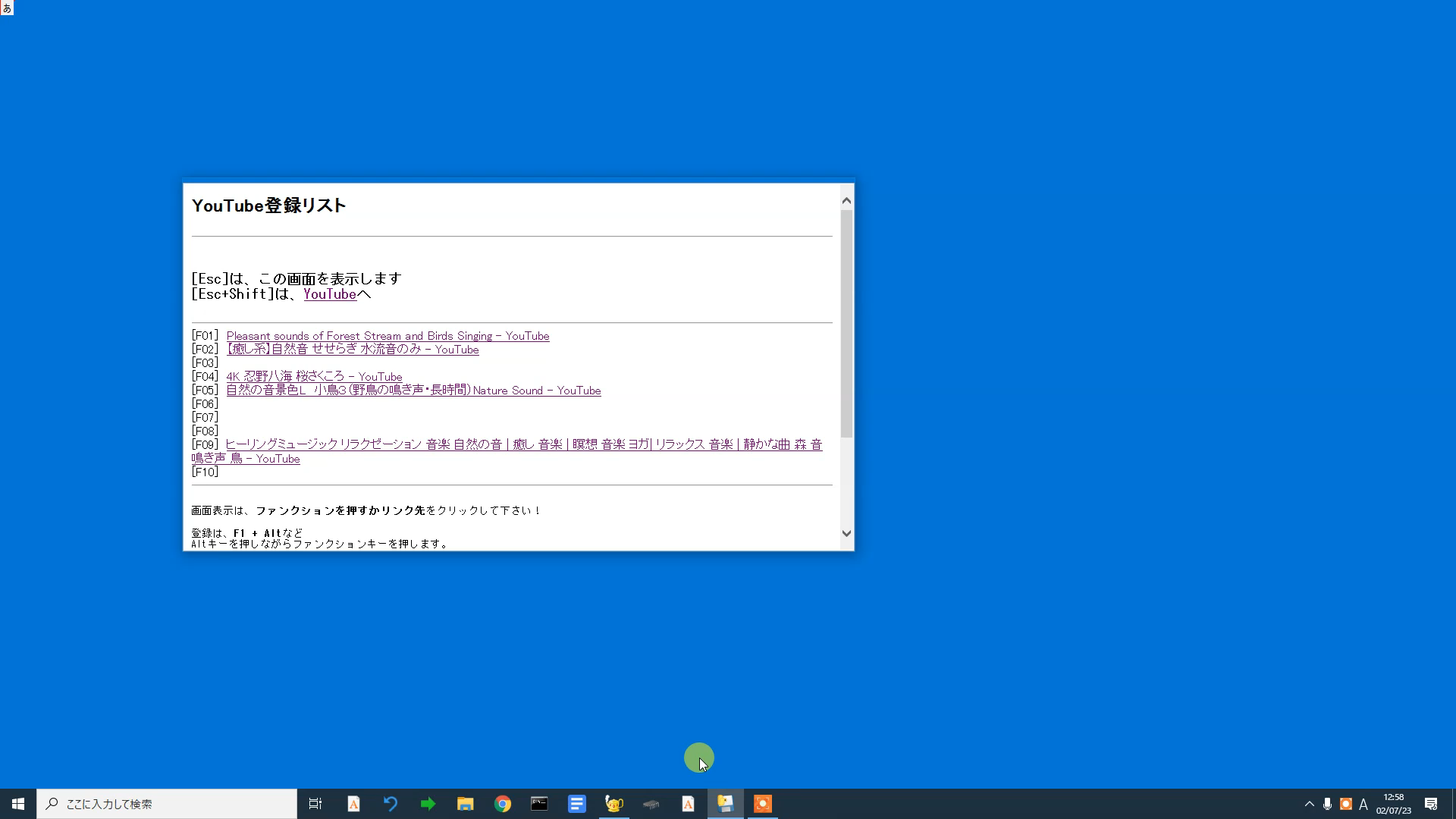Open the orange recorder icon in system tray
This screenshot has width=1456, height=819.
pyautogui.click(x=1346, y=804)
